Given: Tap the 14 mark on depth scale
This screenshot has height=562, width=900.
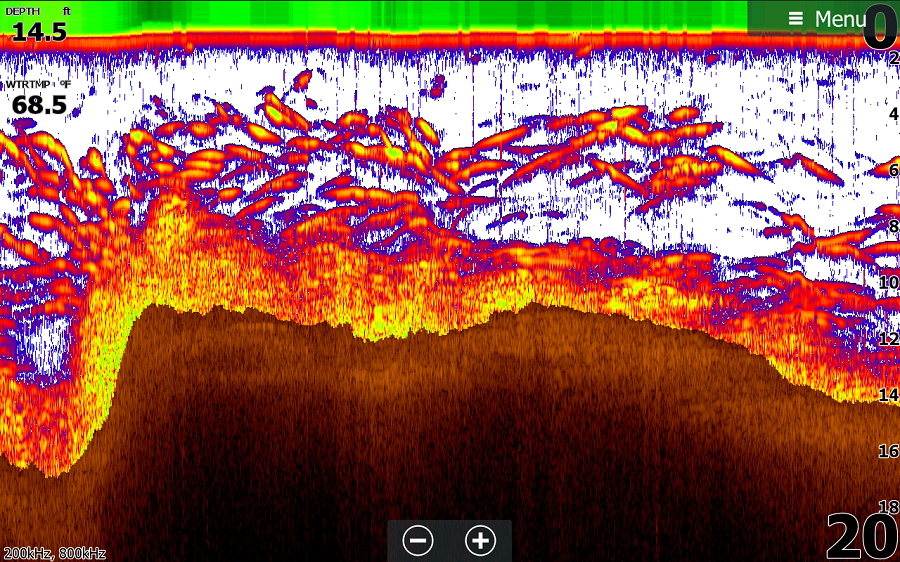Looking at the screenshot, I should pos(888,395).
